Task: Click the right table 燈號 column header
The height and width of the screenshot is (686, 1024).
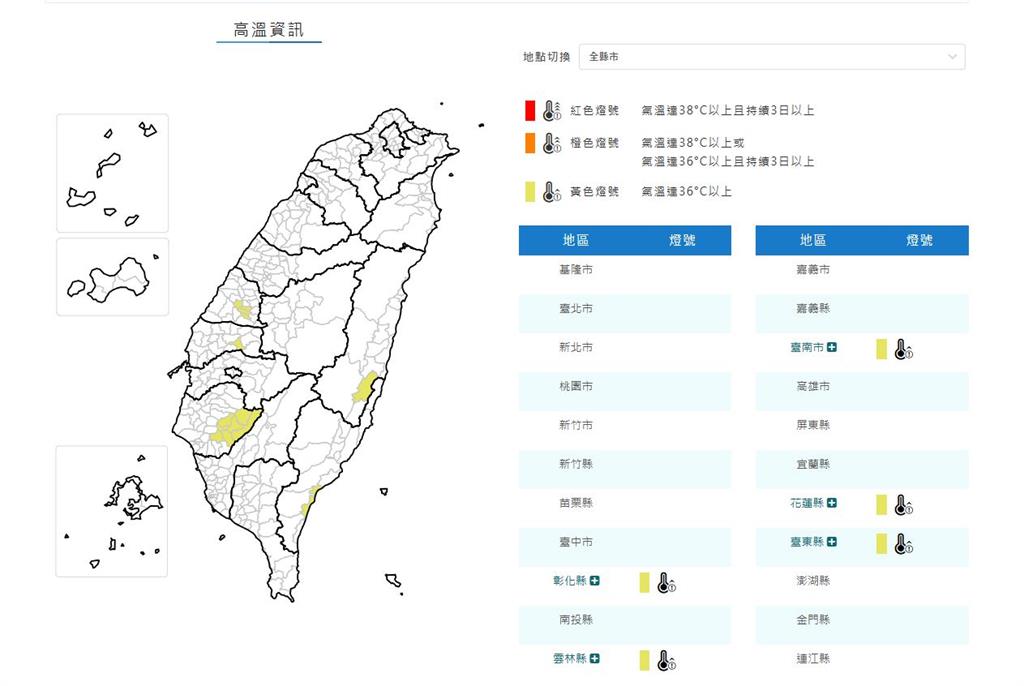Action: click(x=920, y=240)
